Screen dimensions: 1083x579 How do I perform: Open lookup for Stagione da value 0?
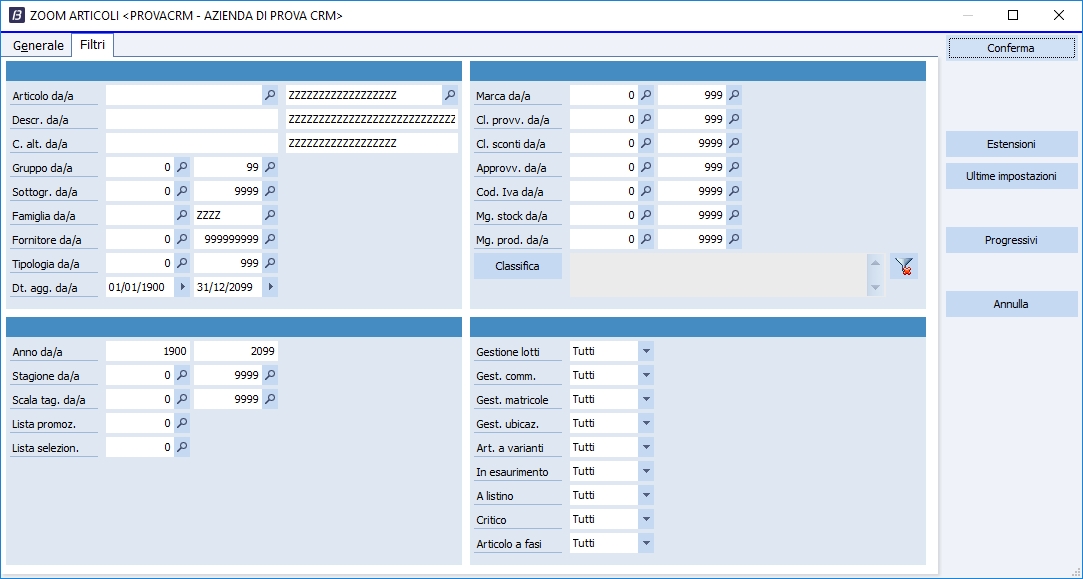coord(182,375)
